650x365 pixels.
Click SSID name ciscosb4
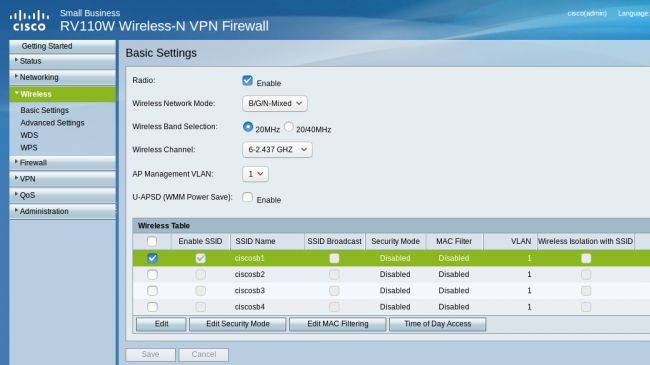(250, 307)
